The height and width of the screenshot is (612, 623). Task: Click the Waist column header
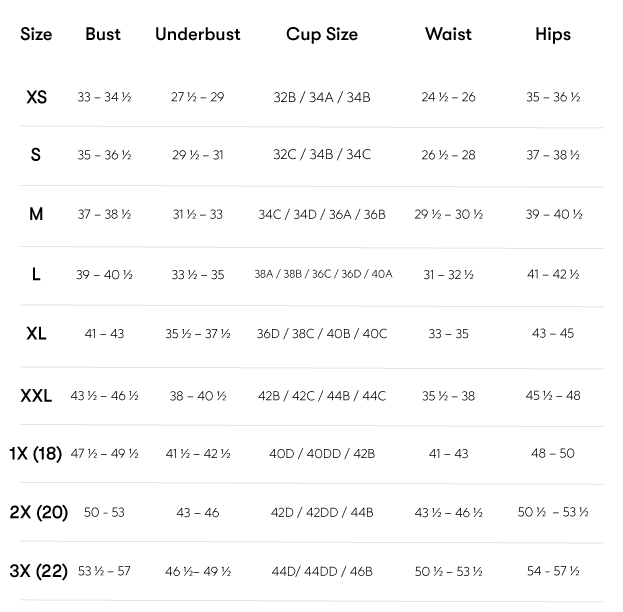click(x=448, y=34)
